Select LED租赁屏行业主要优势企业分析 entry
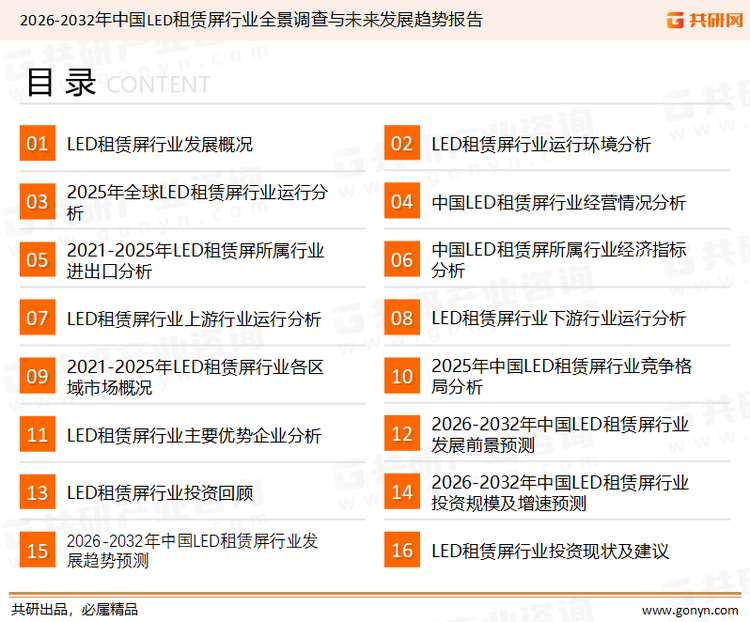The image size is (750, 622). click(194, 435)
